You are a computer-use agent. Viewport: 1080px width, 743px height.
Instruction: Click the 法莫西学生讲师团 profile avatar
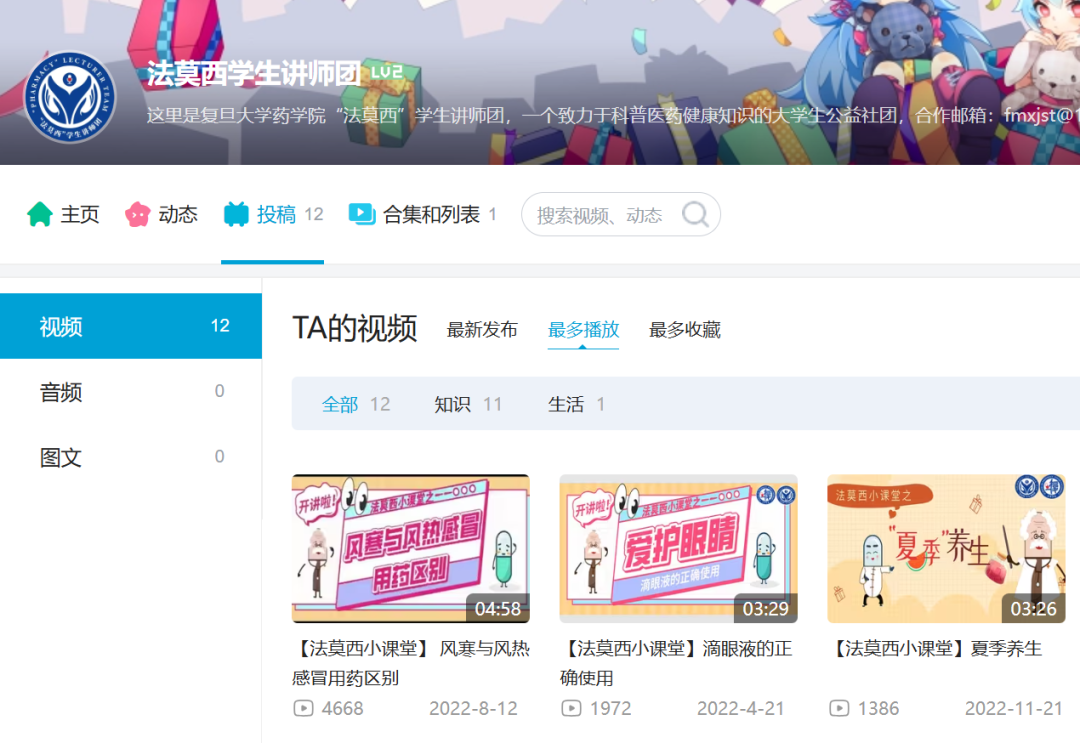tap(70, 97)
